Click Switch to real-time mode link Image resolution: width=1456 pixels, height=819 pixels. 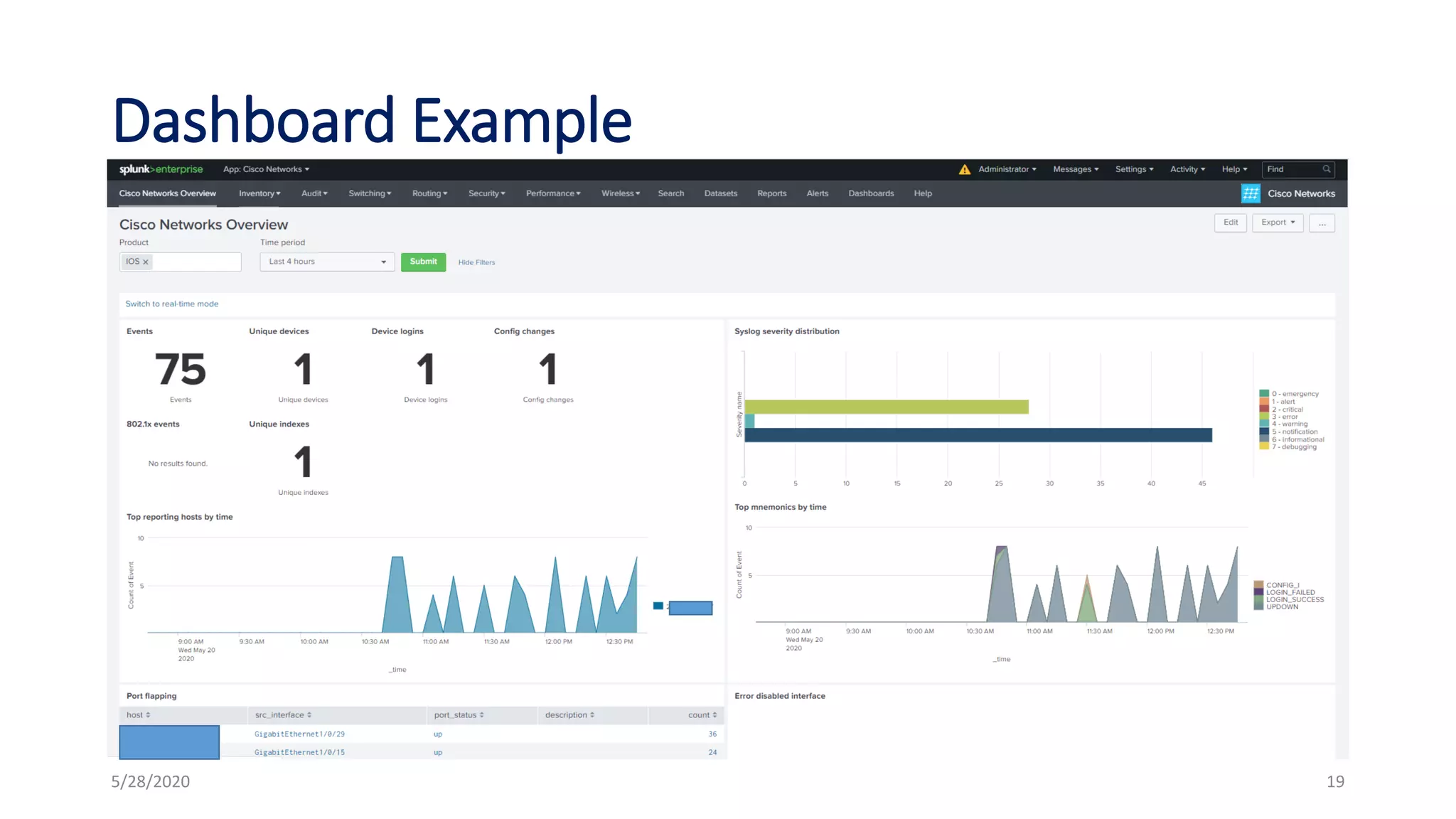point(172,304)
